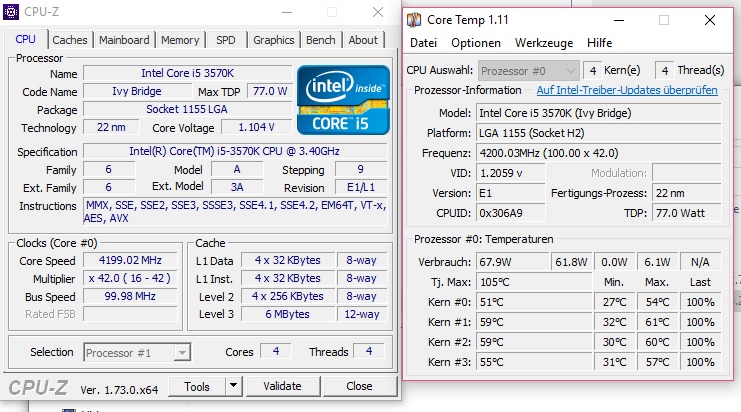Open the SPD tab in CPU-Z
The height and width of the screenshot is (412, 741).
pyautogui.click(x=226, y=40)
